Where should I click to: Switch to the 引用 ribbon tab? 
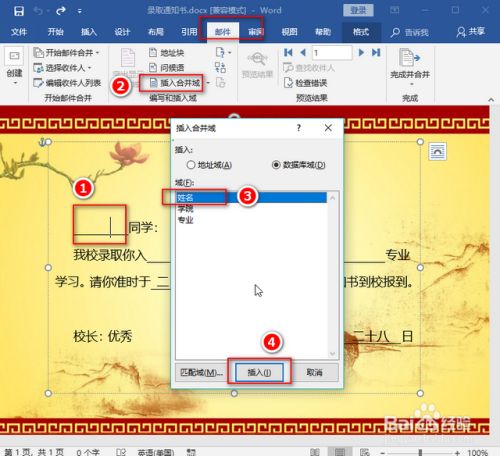(189, 32)
